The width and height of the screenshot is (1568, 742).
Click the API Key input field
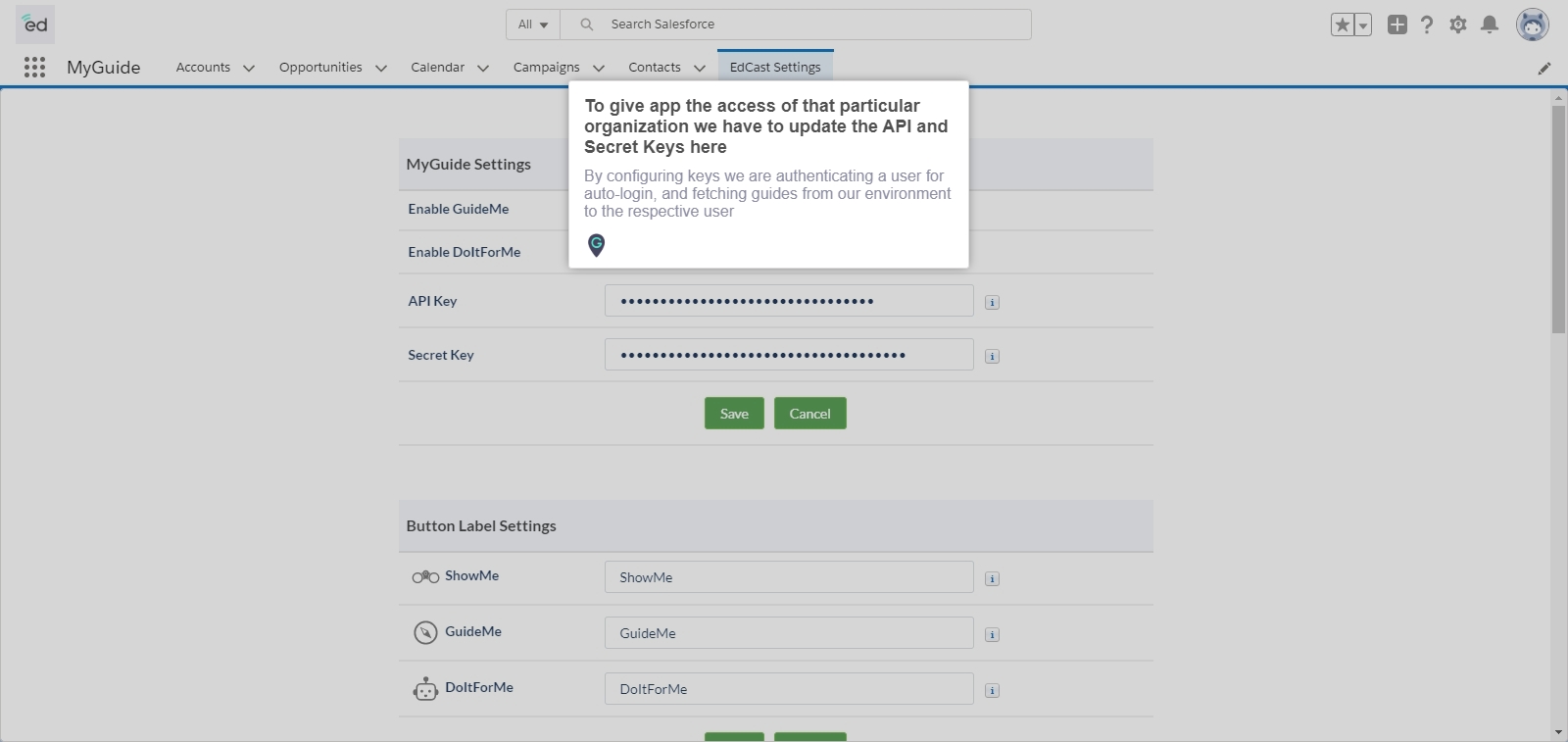pos(789,301)
